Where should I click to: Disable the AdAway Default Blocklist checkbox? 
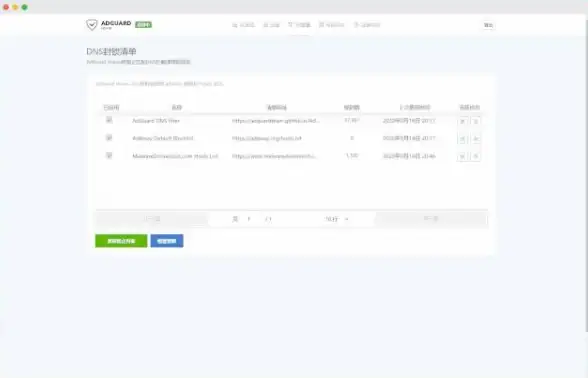coord(109,137)
